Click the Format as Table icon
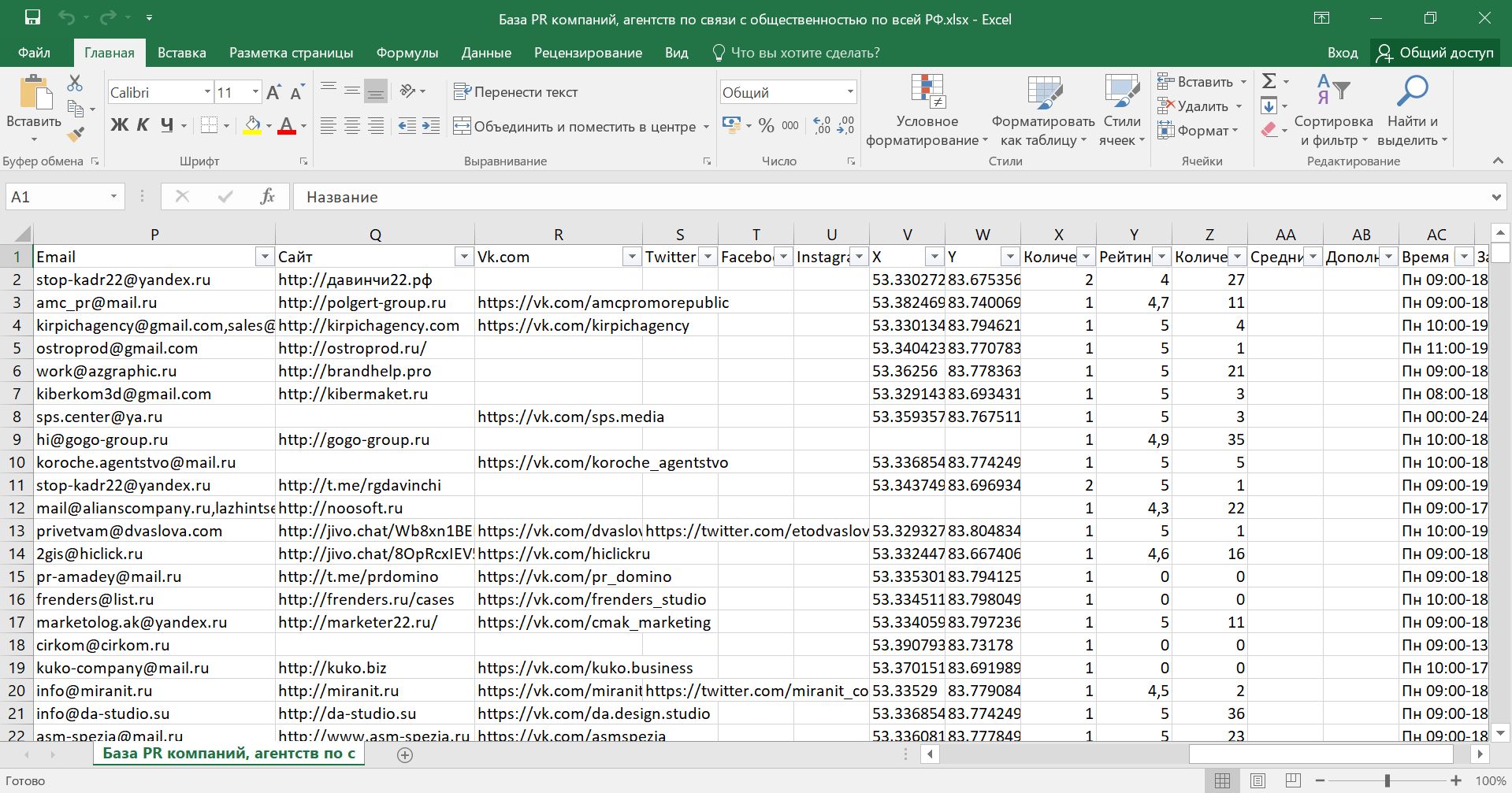Viewport: 1512px width, 793px height. (x=1043, y=93)
